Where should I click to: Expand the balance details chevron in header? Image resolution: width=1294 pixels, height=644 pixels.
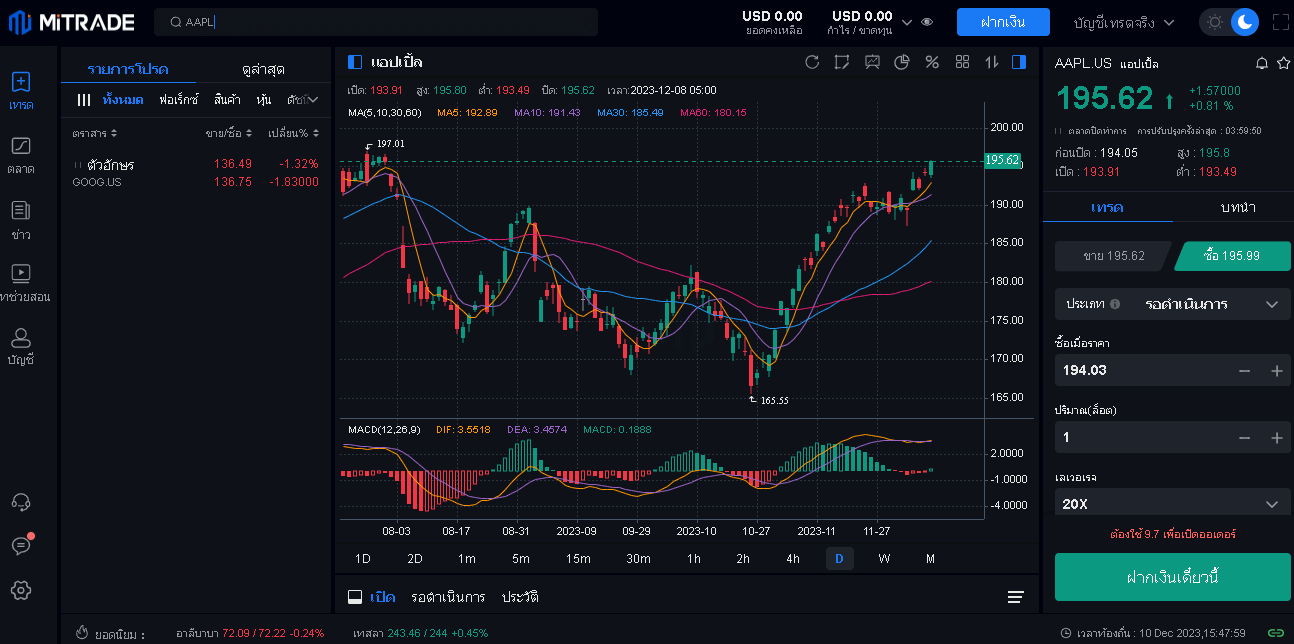pos(907,22)
